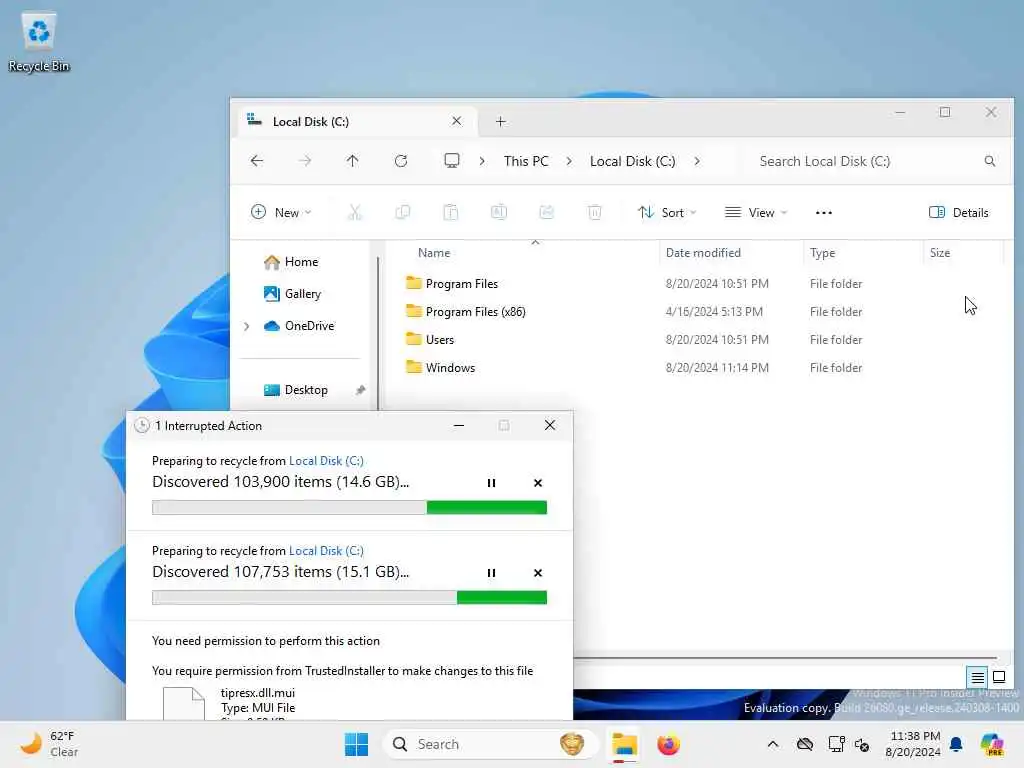Viewport: 1024px width, 768px height.
Task: Open the Copilot Preview taskbar icon
Action: pyautogui.click(x=992, y=744)
